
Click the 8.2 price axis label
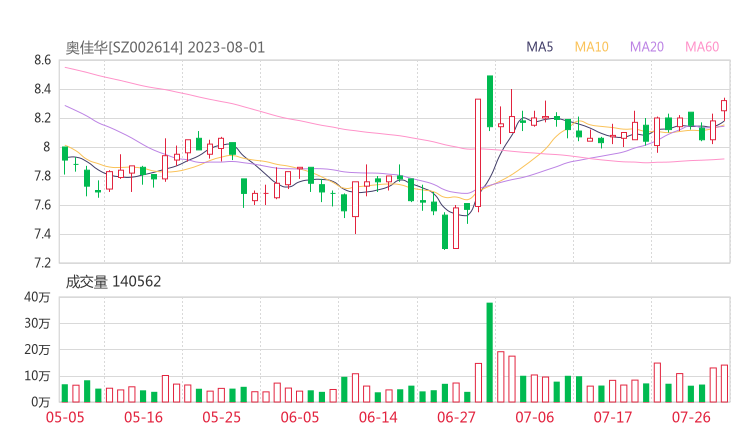41,118
